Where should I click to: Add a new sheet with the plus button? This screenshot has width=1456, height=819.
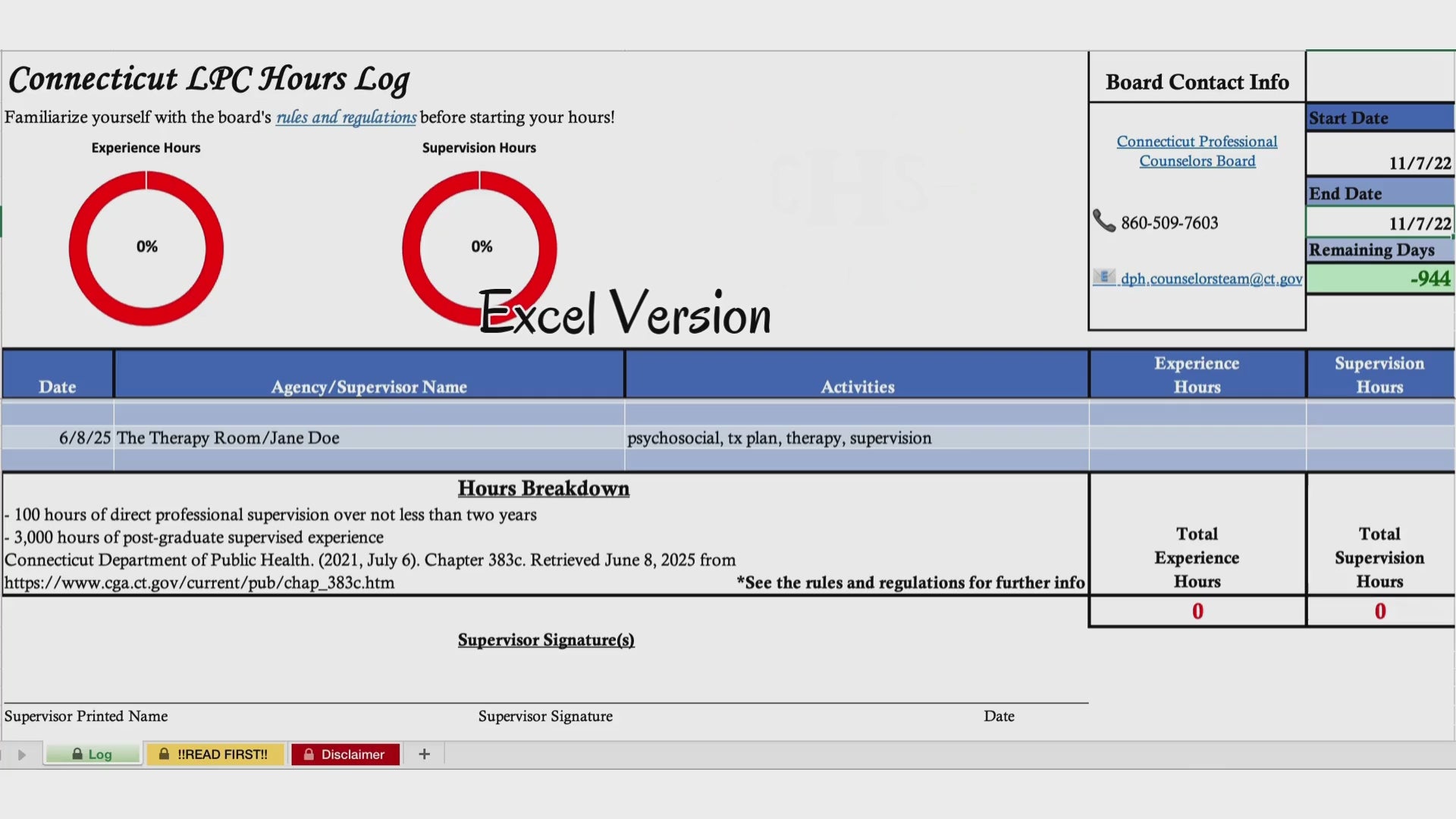pyautogui.click(x=424, y=754)
